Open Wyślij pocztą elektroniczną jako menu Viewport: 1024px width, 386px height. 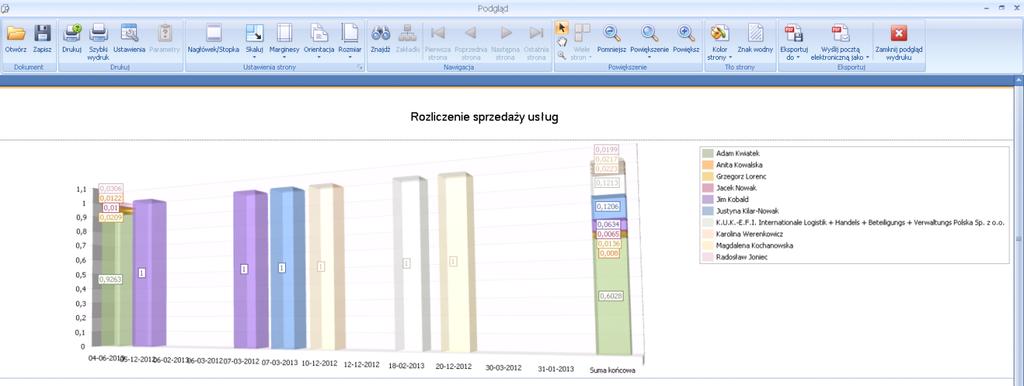pyautogui.click(x=840, y=41)
